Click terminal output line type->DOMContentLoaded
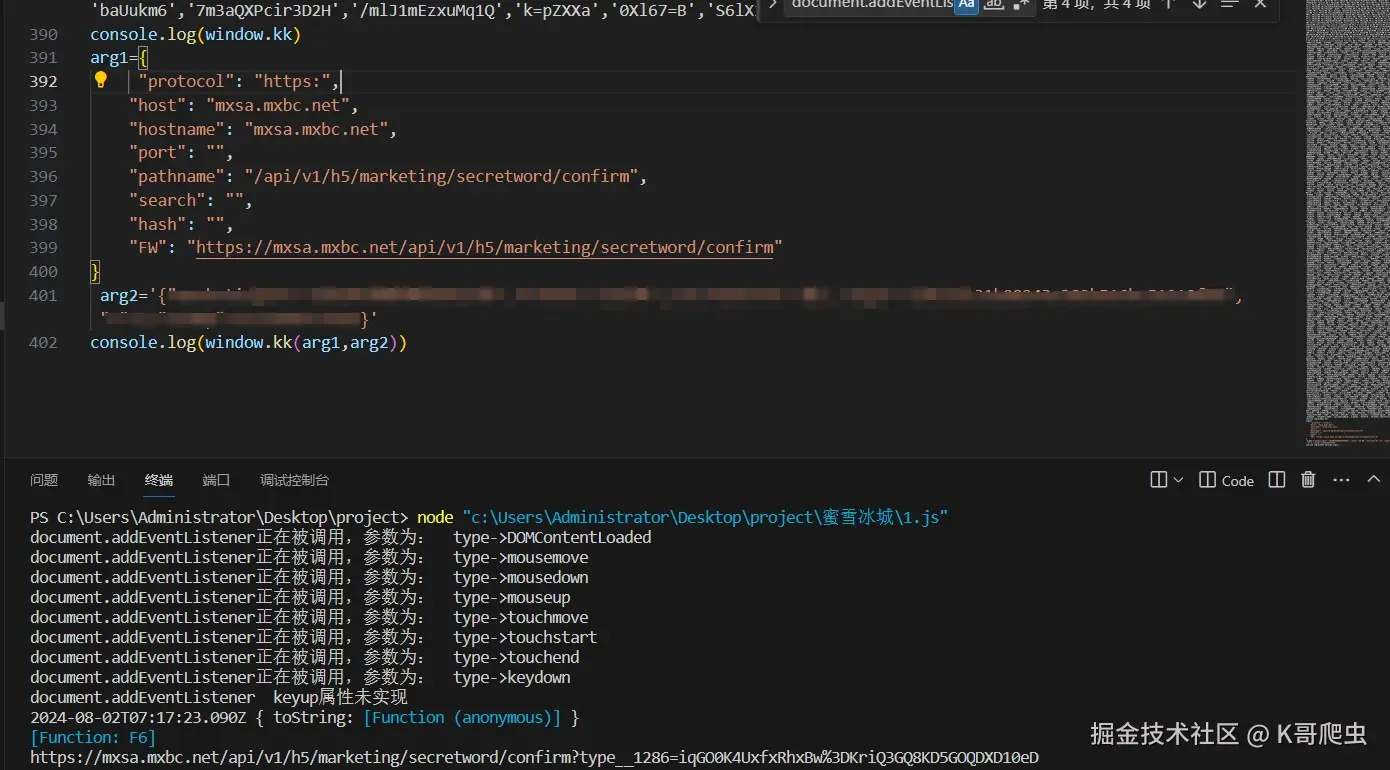Image resolution: width=1390 pixels, height=770 pixels. [552, 537]
